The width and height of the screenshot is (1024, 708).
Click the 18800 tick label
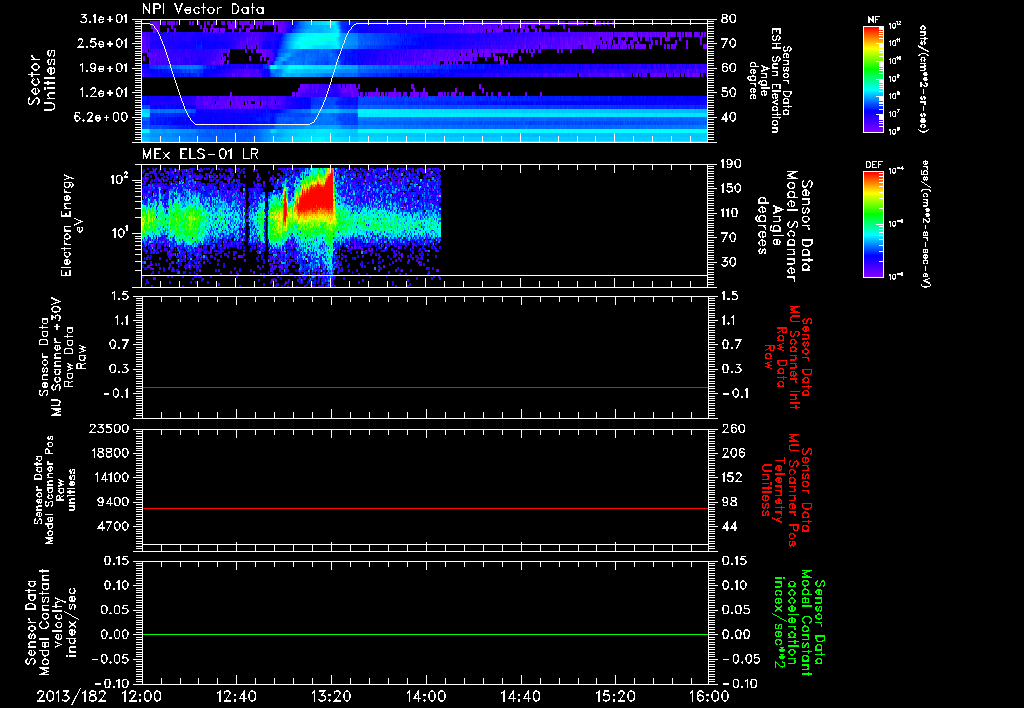(x=110, y=453)
